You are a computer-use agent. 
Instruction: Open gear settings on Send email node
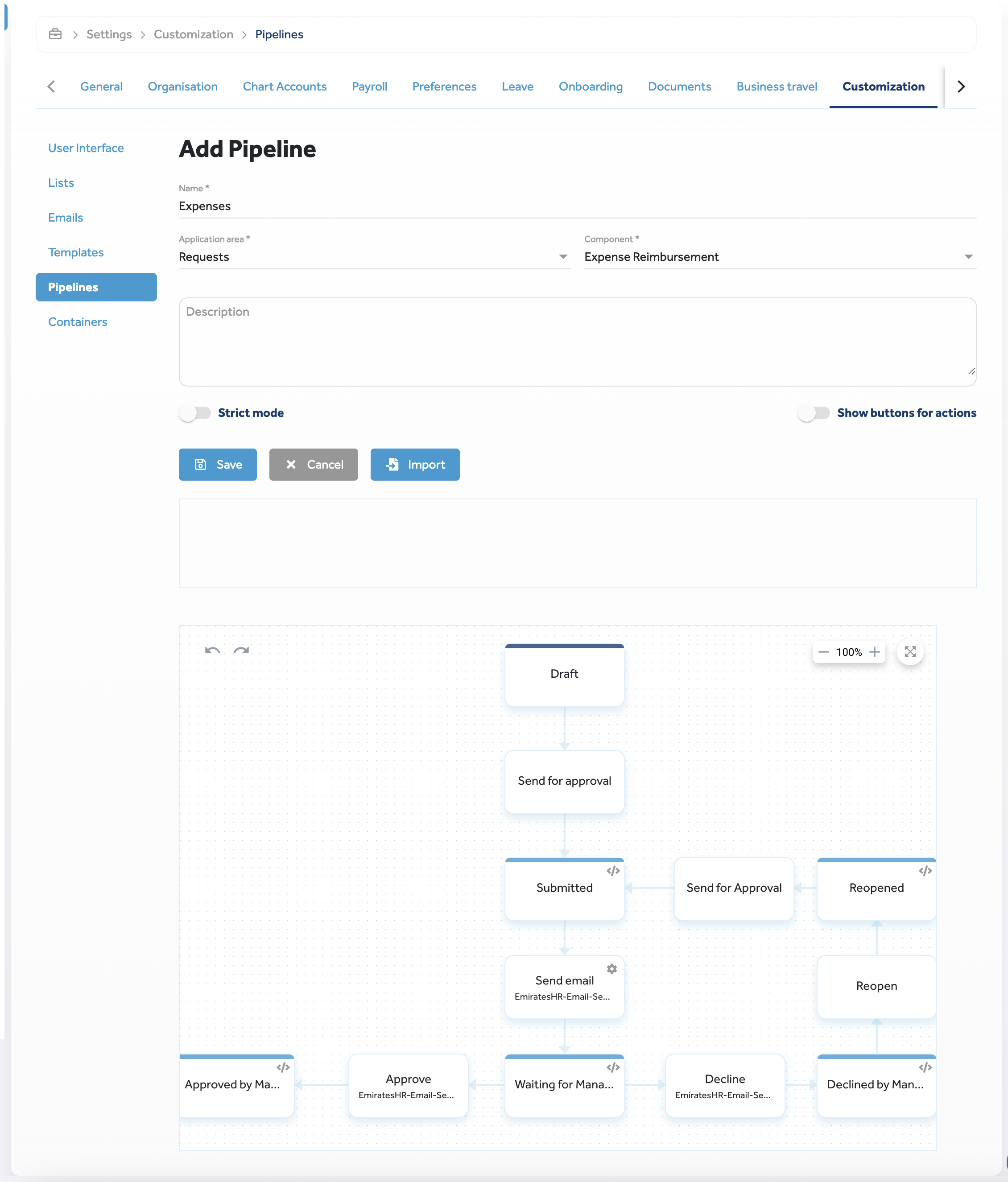(612, 969)
